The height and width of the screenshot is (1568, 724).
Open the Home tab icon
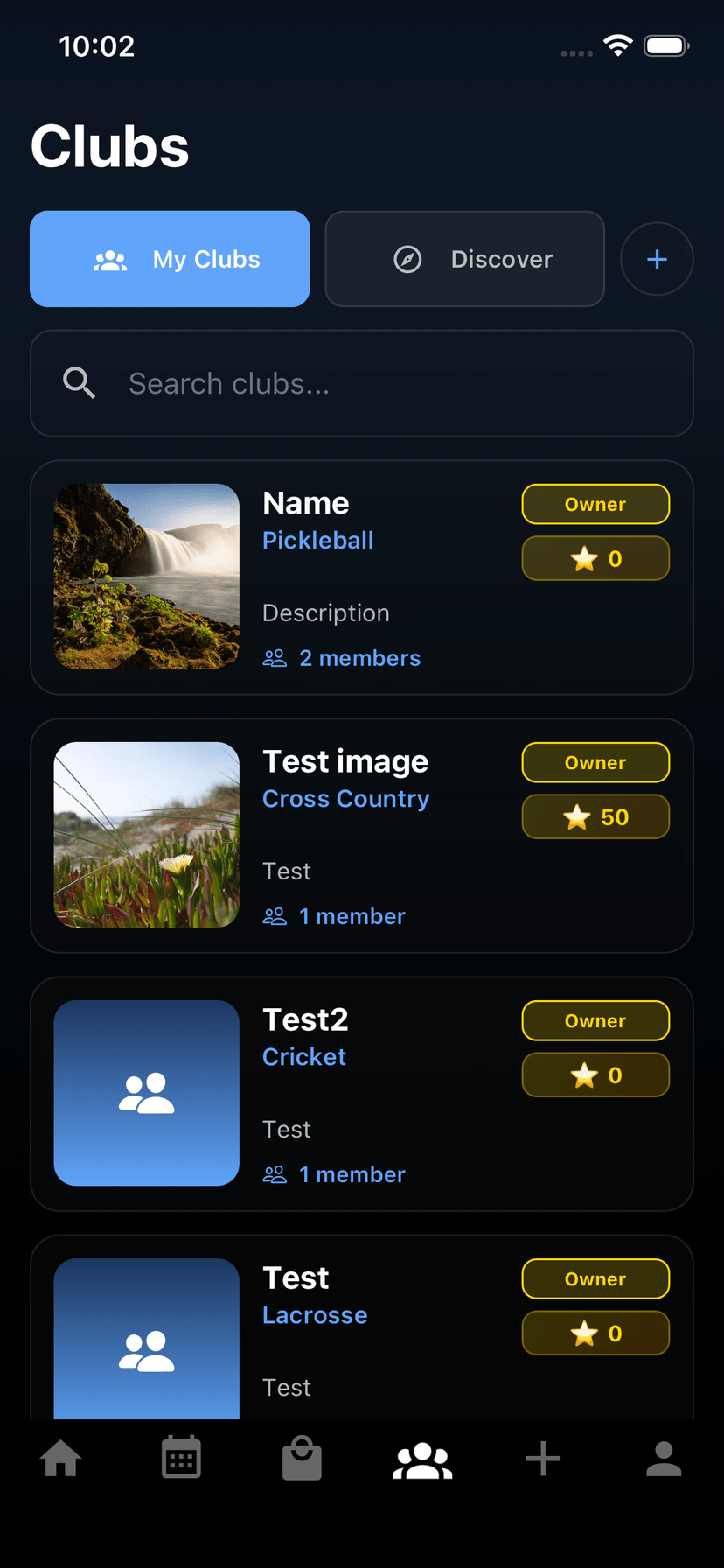[61, 1459]
